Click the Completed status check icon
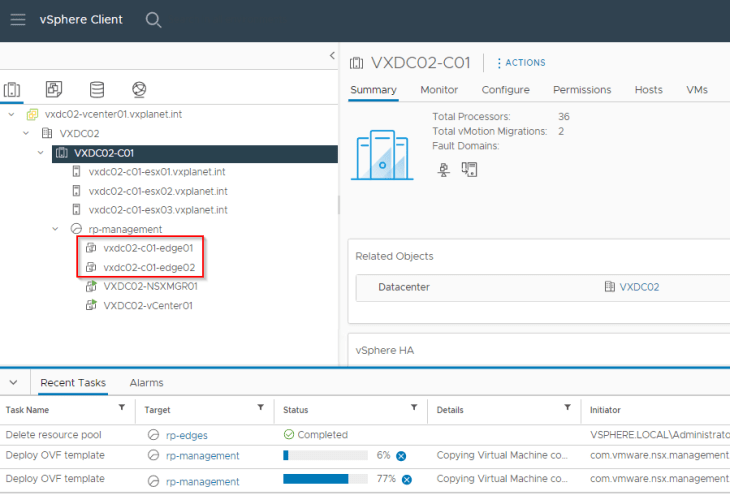The image size is (730, 504). pyautogui.click(x=289, y=435)
